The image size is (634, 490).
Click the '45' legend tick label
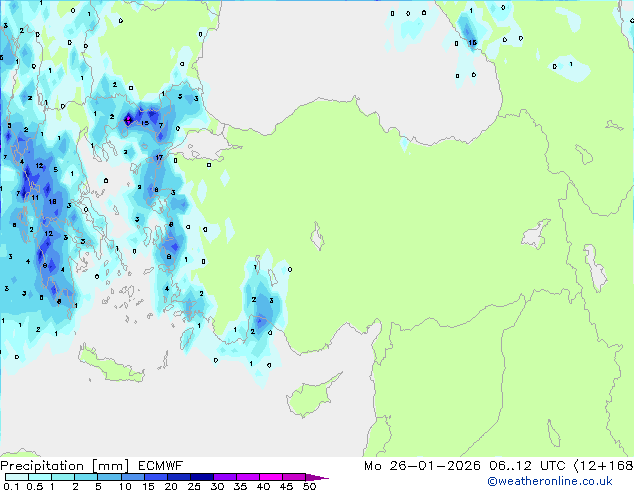click(x=286, y=486)
